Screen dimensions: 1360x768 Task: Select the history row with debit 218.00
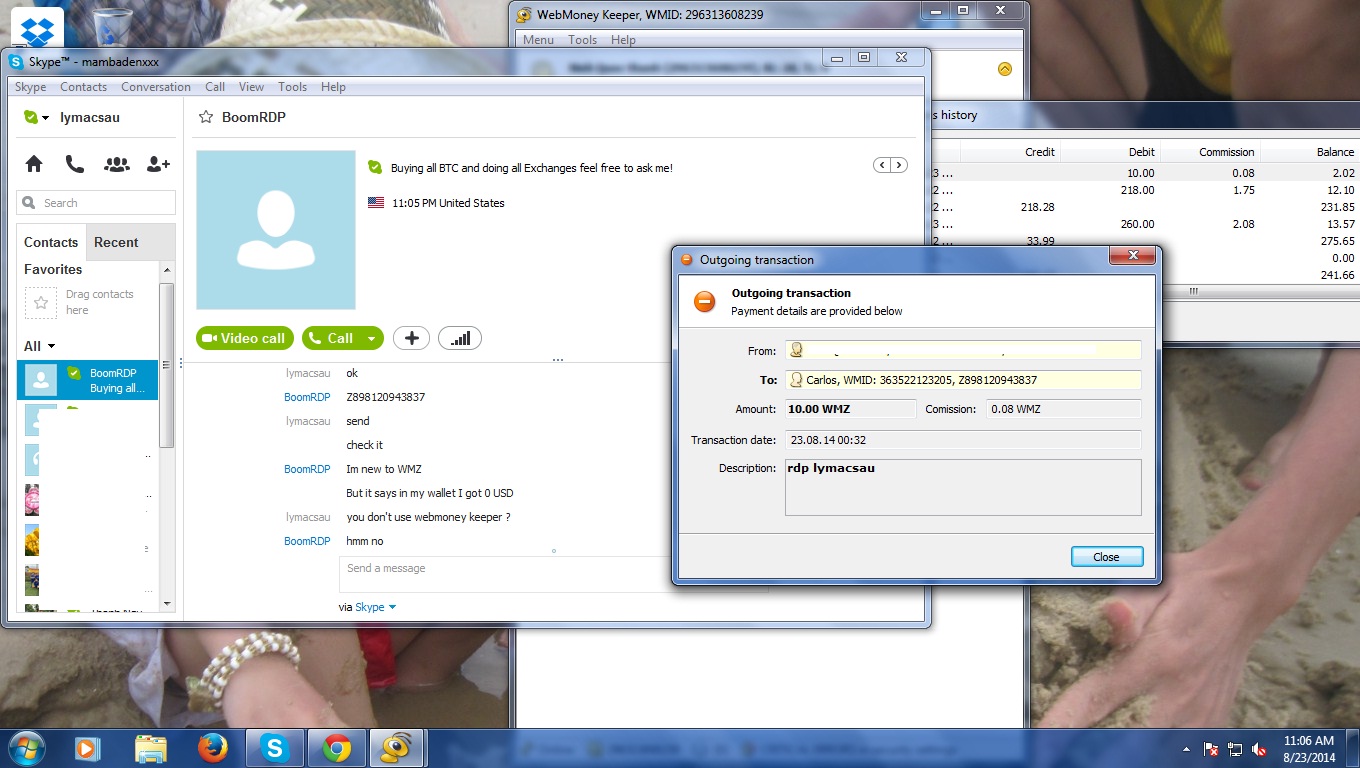point(1145,190)
